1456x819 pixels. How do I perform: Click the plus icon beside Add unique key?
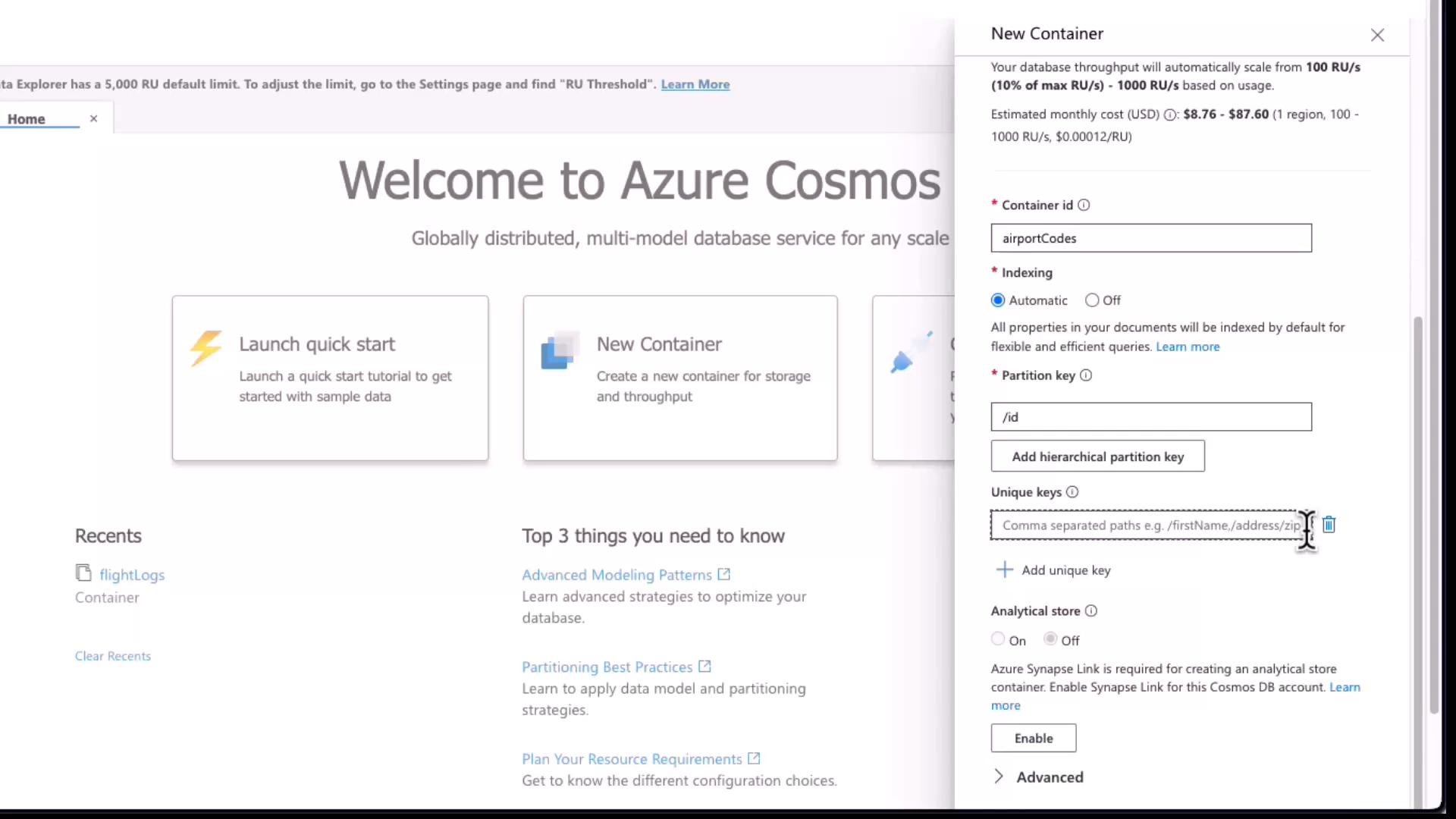pos(1004,570)
